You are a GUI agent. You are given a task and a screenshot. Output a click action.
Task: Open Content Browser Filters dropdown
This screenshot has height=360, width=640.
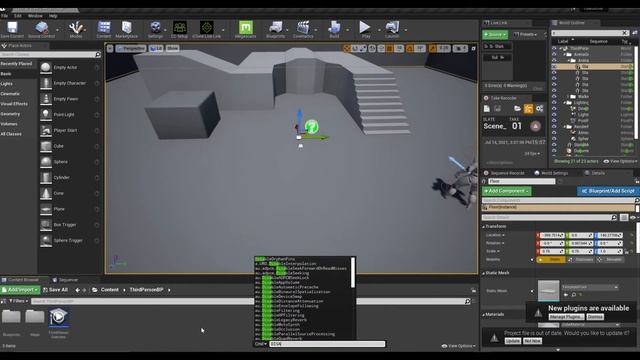(x=19, y=301)
